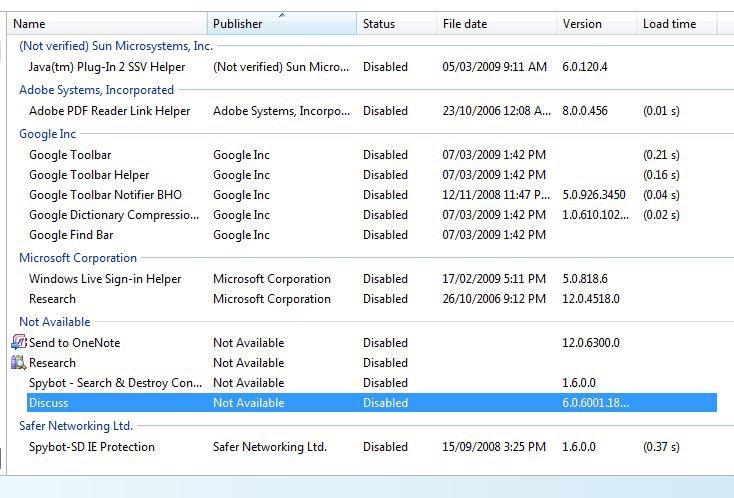734x498 pixels.
Task: Click the Research add-on book icon
Action: pyautogui.click(x=19, y=362)
